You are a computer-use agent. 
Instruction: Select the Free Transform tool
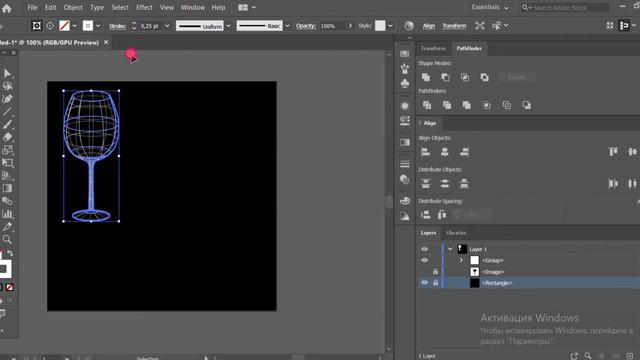(x=7, y=162)
